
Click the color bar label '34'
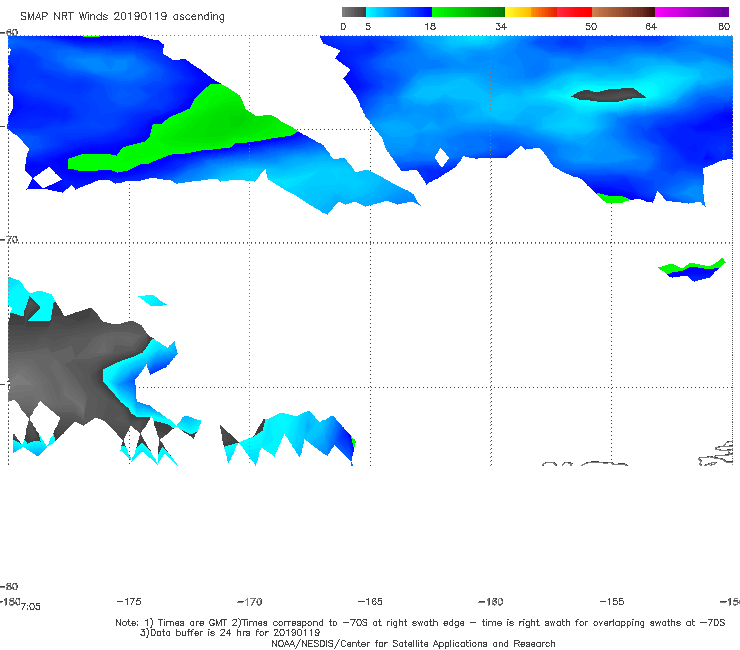coord(501,26)
